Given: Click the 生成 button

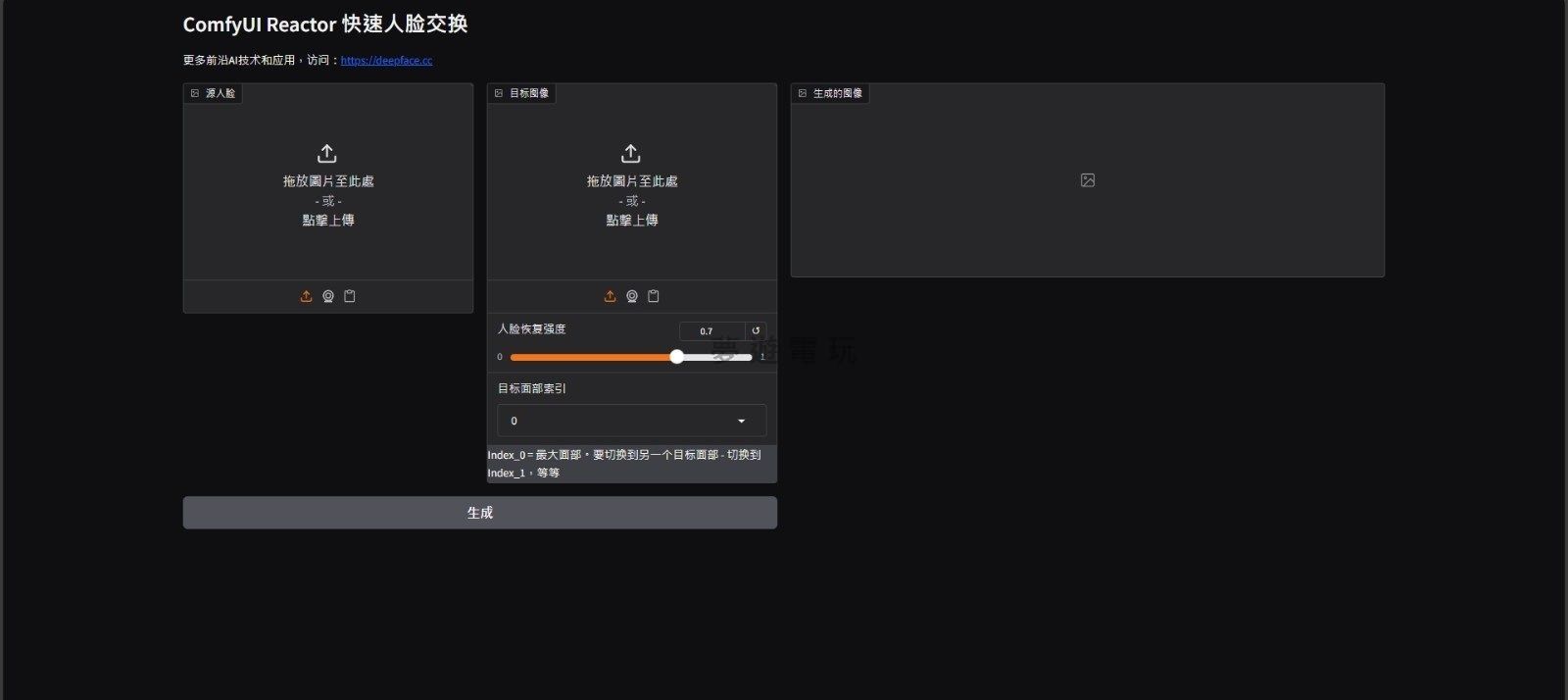Looking at the screenshot, I should click(x=480, y=513).
